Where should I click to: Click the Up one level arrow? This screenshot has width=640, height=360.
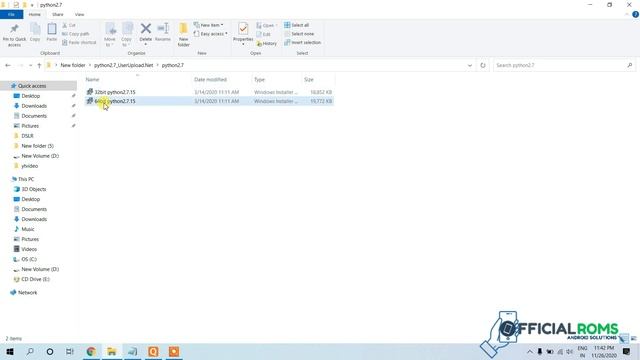pyautogui.click(x=39, y=65)
